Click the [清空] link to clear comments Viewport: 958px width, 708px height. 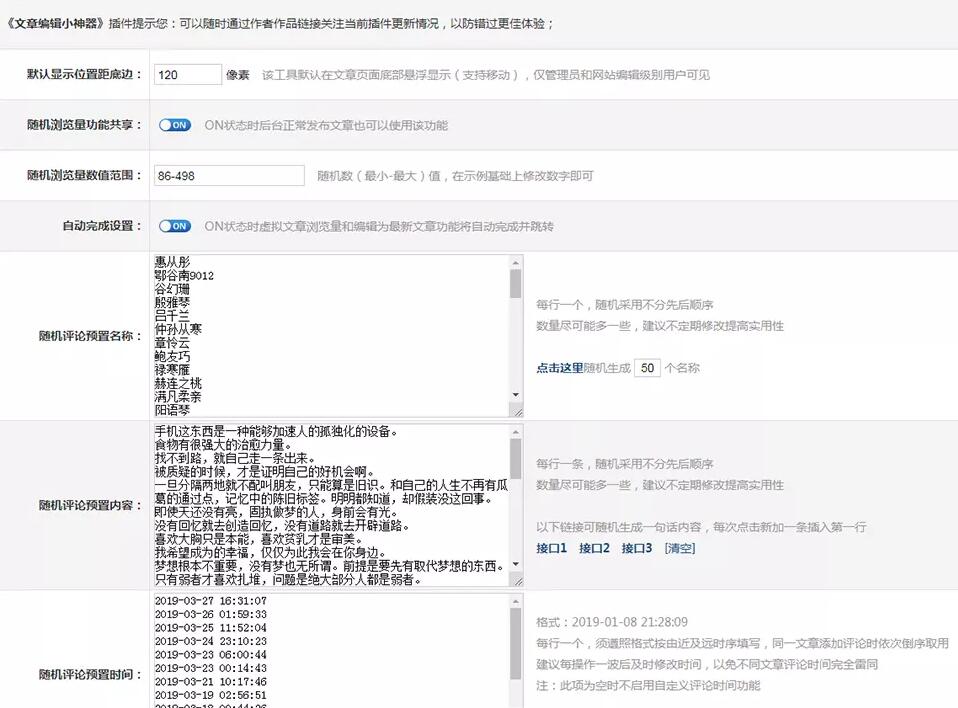pyautogui.click(x=679, y=548)
